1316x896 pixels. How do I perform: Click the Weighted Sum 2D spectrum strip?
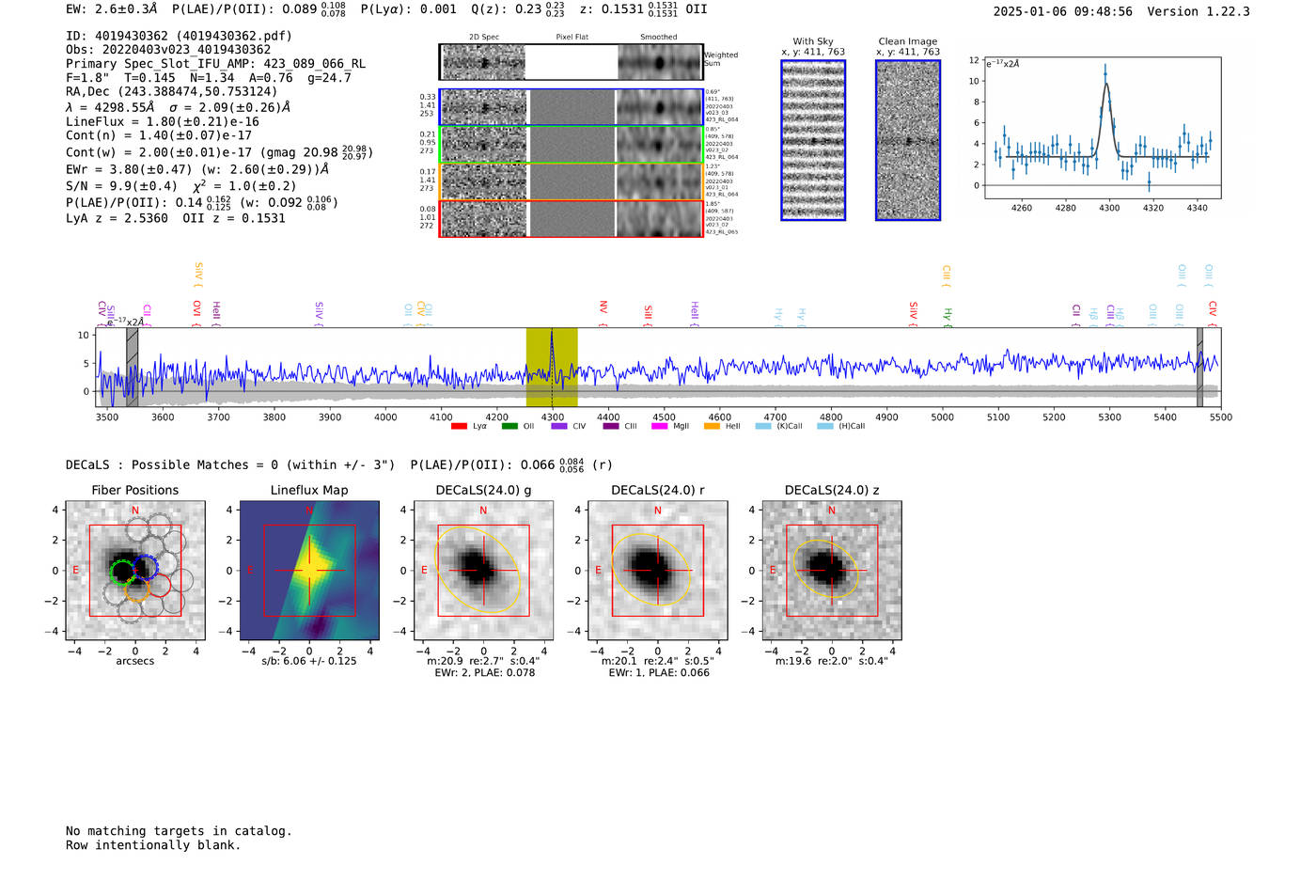(x=571, y=62)
